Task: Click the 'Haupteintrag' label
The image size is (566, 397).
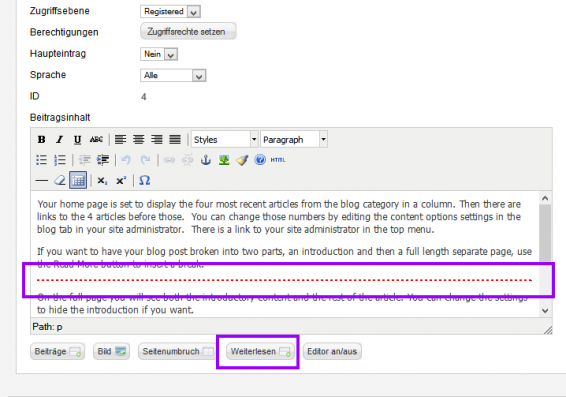Action: (x=58, y=53)
